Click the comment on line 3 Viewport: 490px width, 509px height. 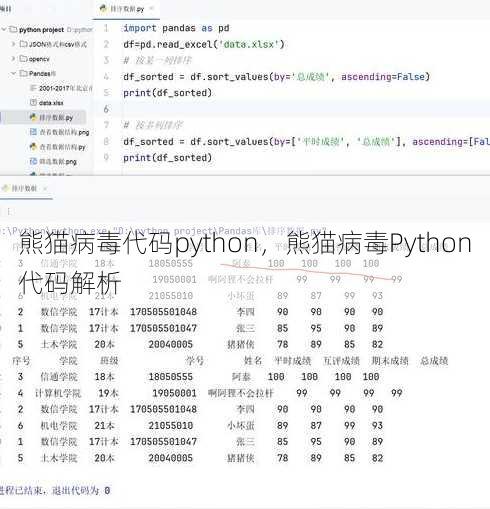157,60
